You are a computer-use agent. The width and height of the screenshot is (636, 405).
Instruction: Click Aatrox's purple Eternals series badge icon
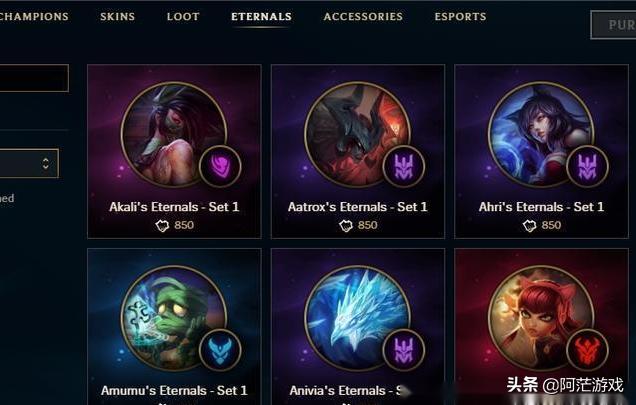404,166
